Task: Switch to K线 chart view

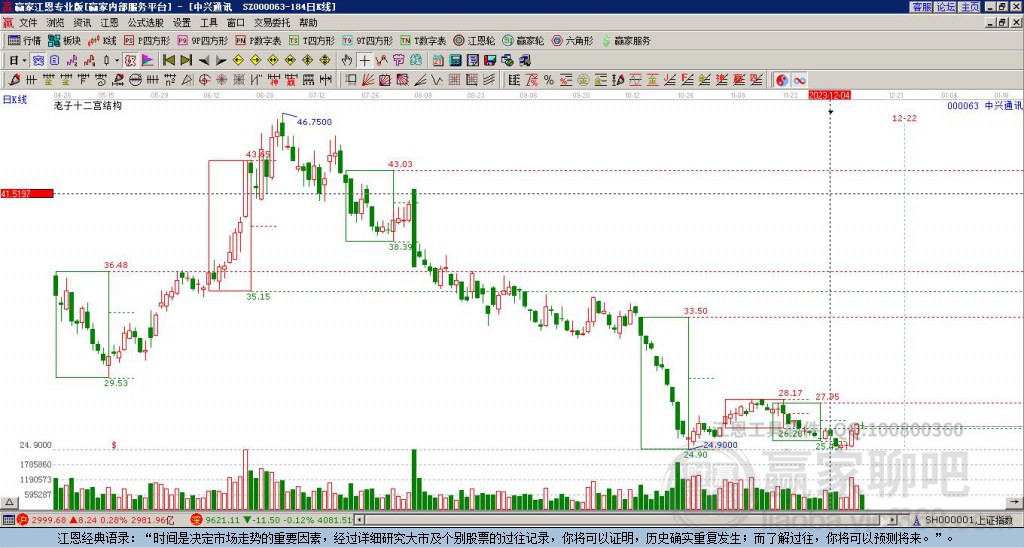Action: [x=103, y=40]
